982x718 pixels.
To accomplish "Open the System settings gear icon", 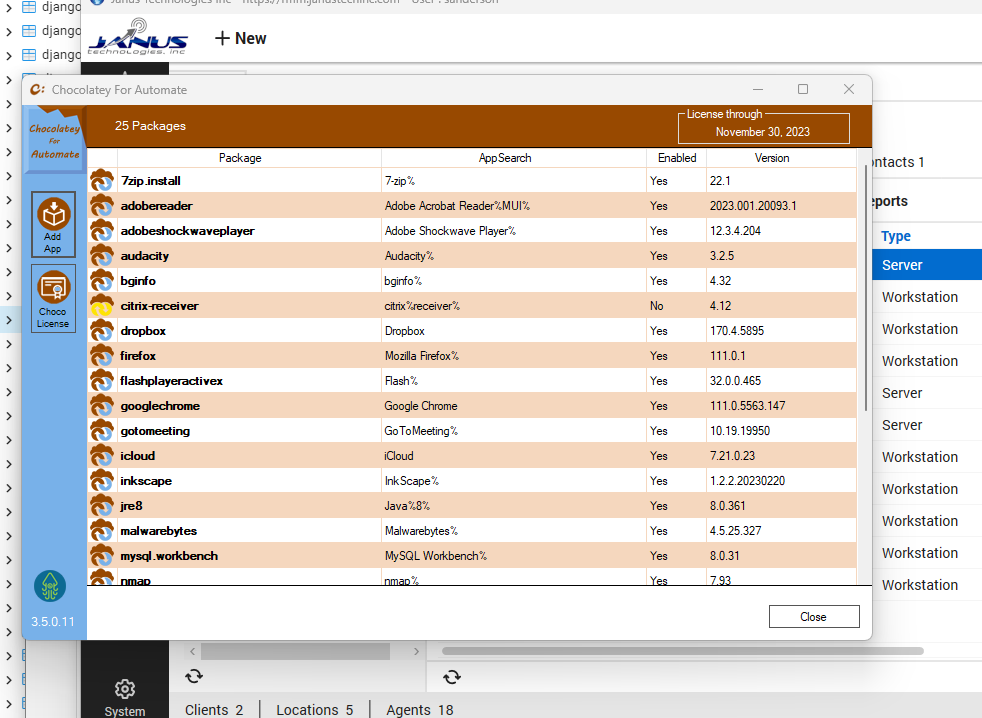I will coord(124,689).
